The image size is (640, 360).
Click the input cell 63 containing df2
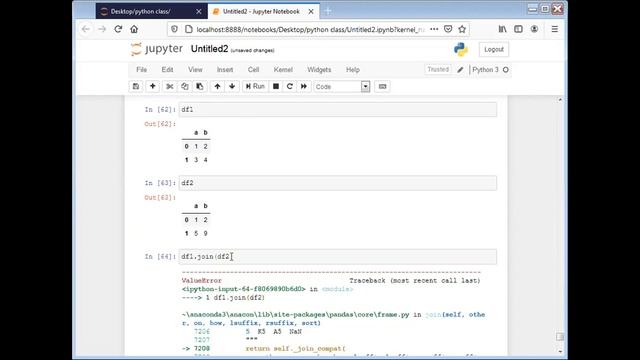[x=338, y=183]
